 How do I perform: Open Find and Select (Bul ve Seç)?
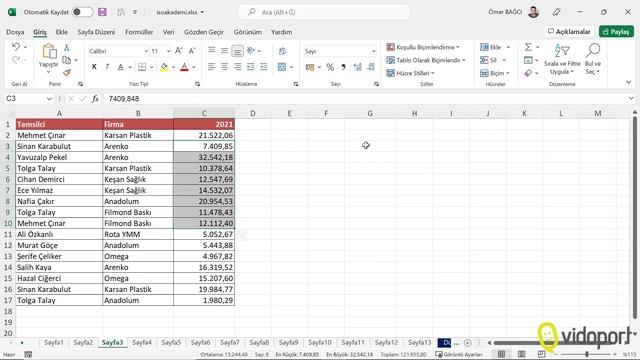[x=593, y=60]
